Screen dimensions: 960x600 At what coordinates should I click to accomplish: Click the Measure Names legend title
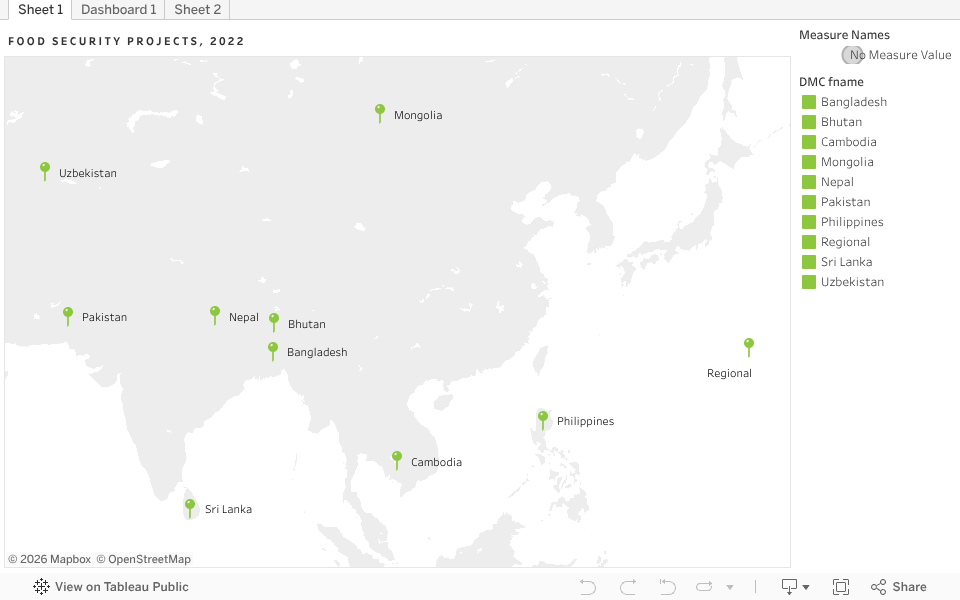click(x=844, y=35)
